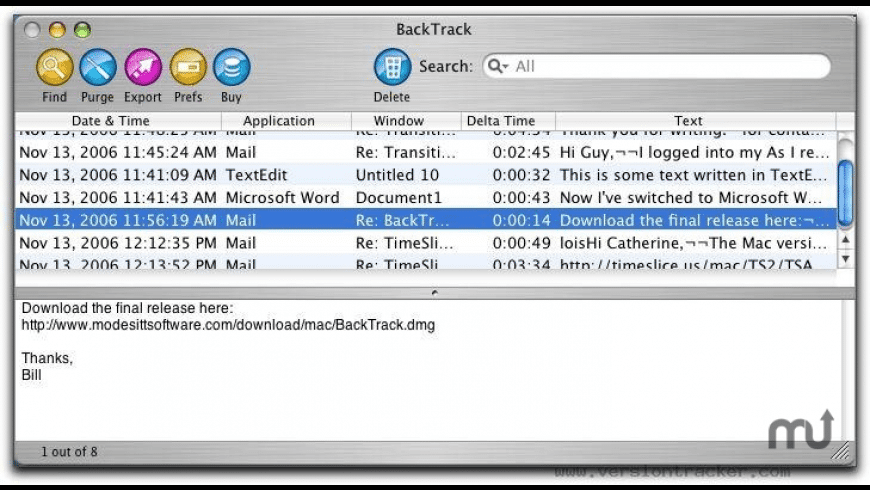Sort by the Application column header

click(286, 120)
